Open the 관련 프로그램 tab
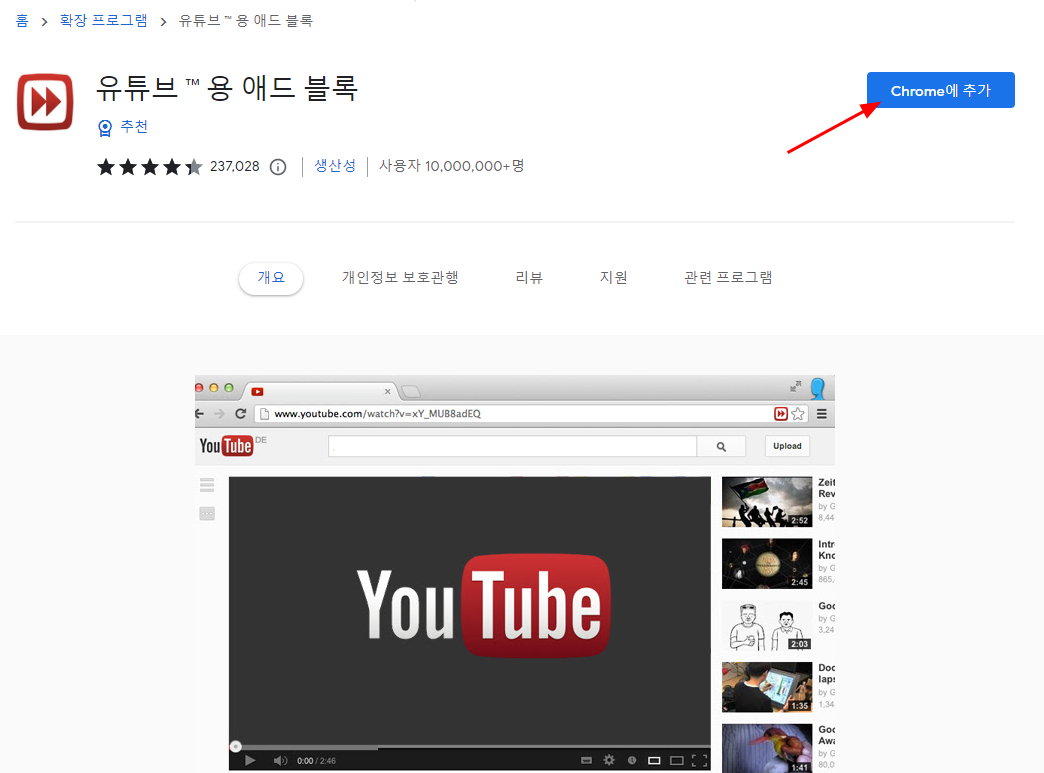 728,278
